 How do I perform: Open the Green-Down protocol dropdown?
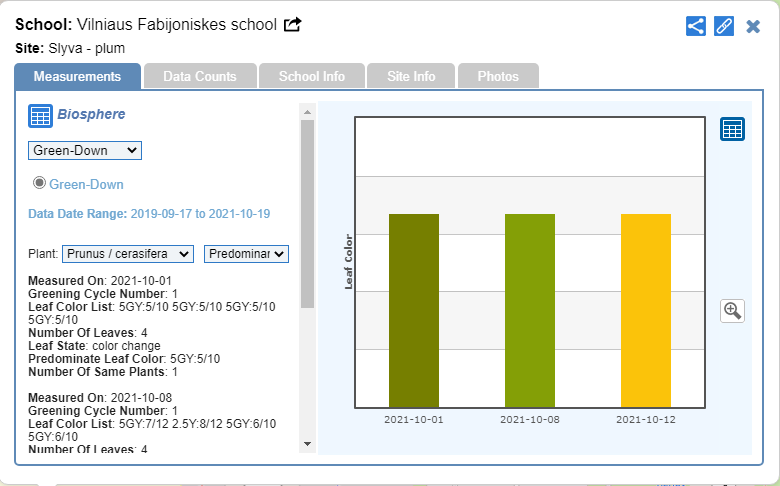tap(85, 150)
